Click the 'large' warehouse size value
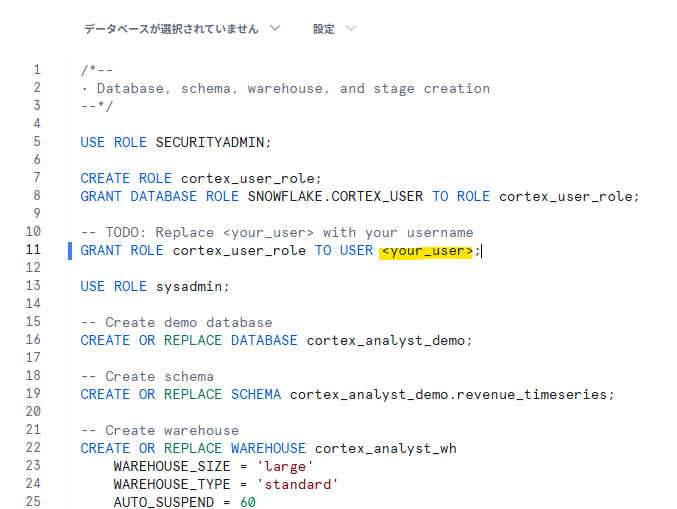The height and width of the screenshot is (509, 677). tap(285, 467)
